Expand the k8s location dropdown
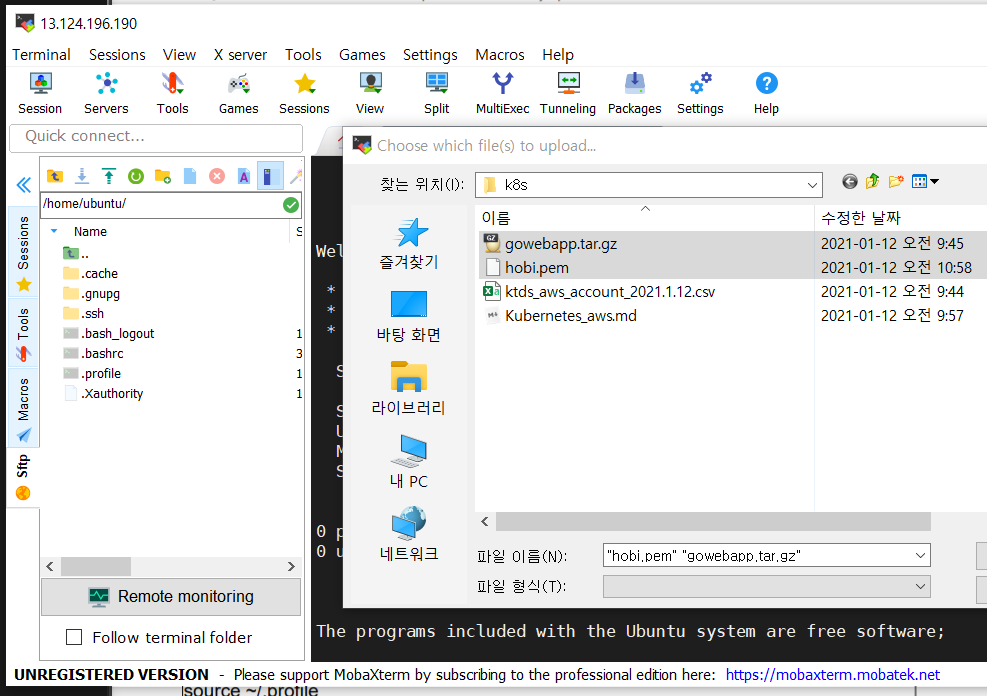Screen dimensions: 987x696 pos(813,186)
